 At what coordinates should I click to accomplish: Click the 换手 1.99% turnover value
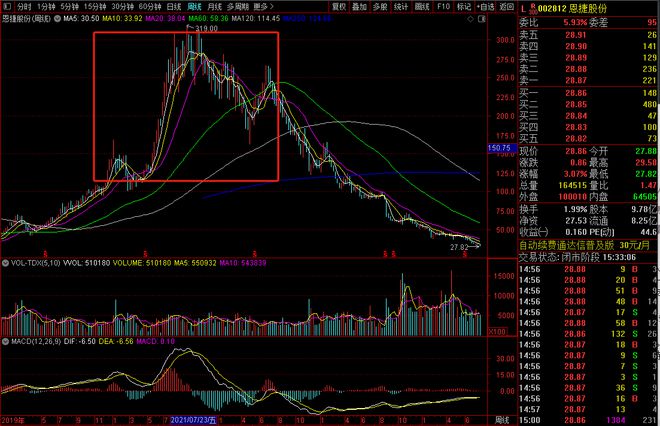pos(576,209)
